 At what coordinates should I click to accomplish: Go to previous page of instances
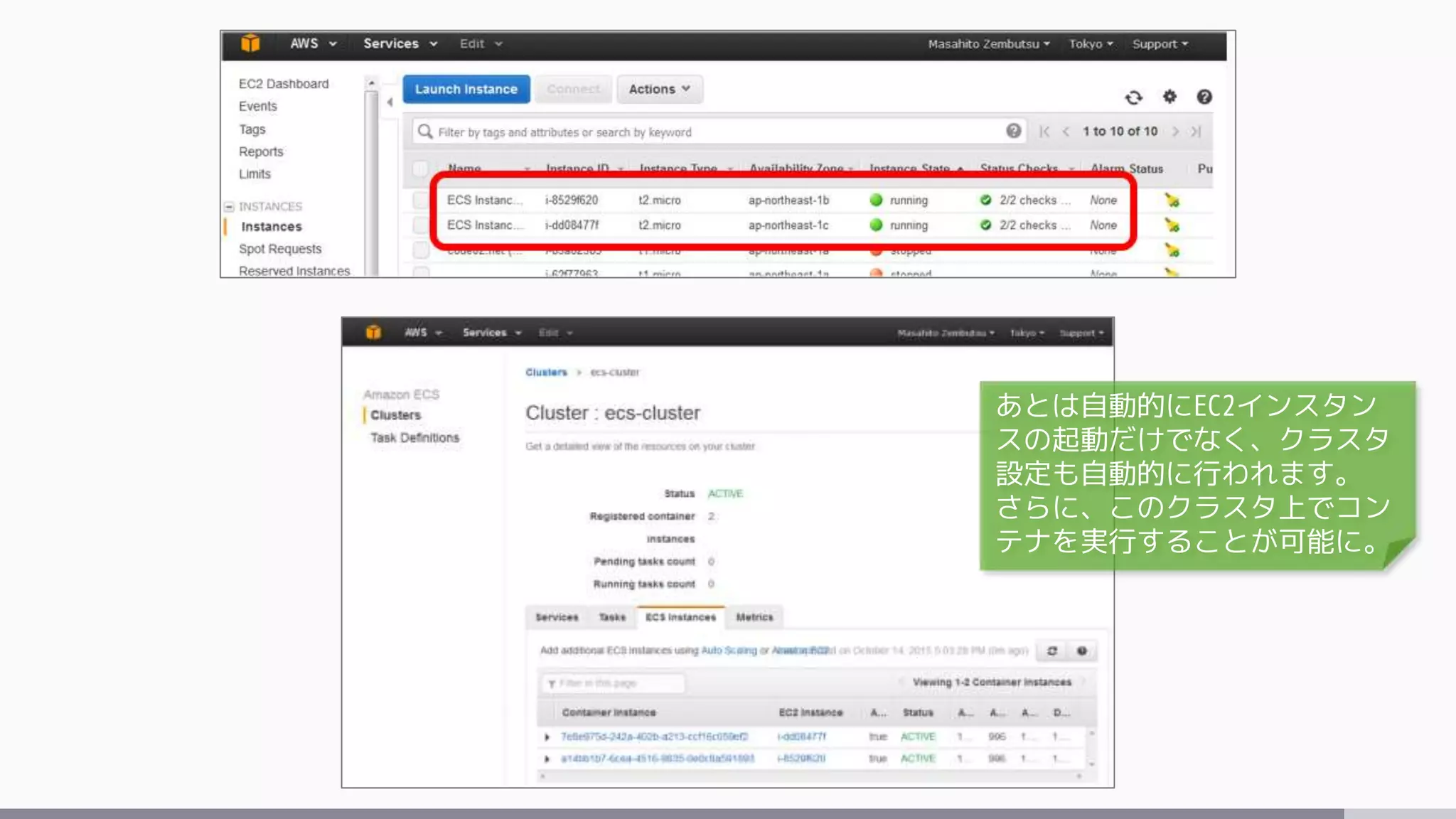click(x=1066, y=132)
